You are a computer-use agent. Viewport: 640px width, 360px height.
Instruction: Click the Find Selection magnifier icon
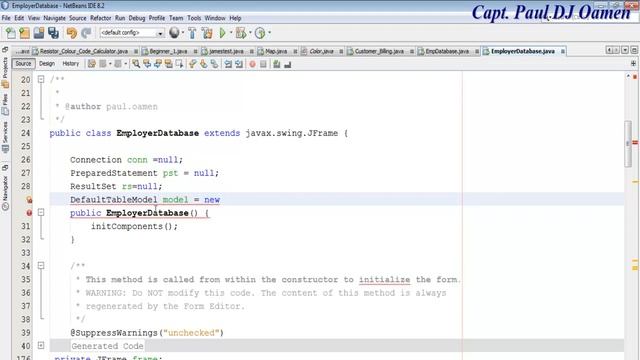click(136, 64)
